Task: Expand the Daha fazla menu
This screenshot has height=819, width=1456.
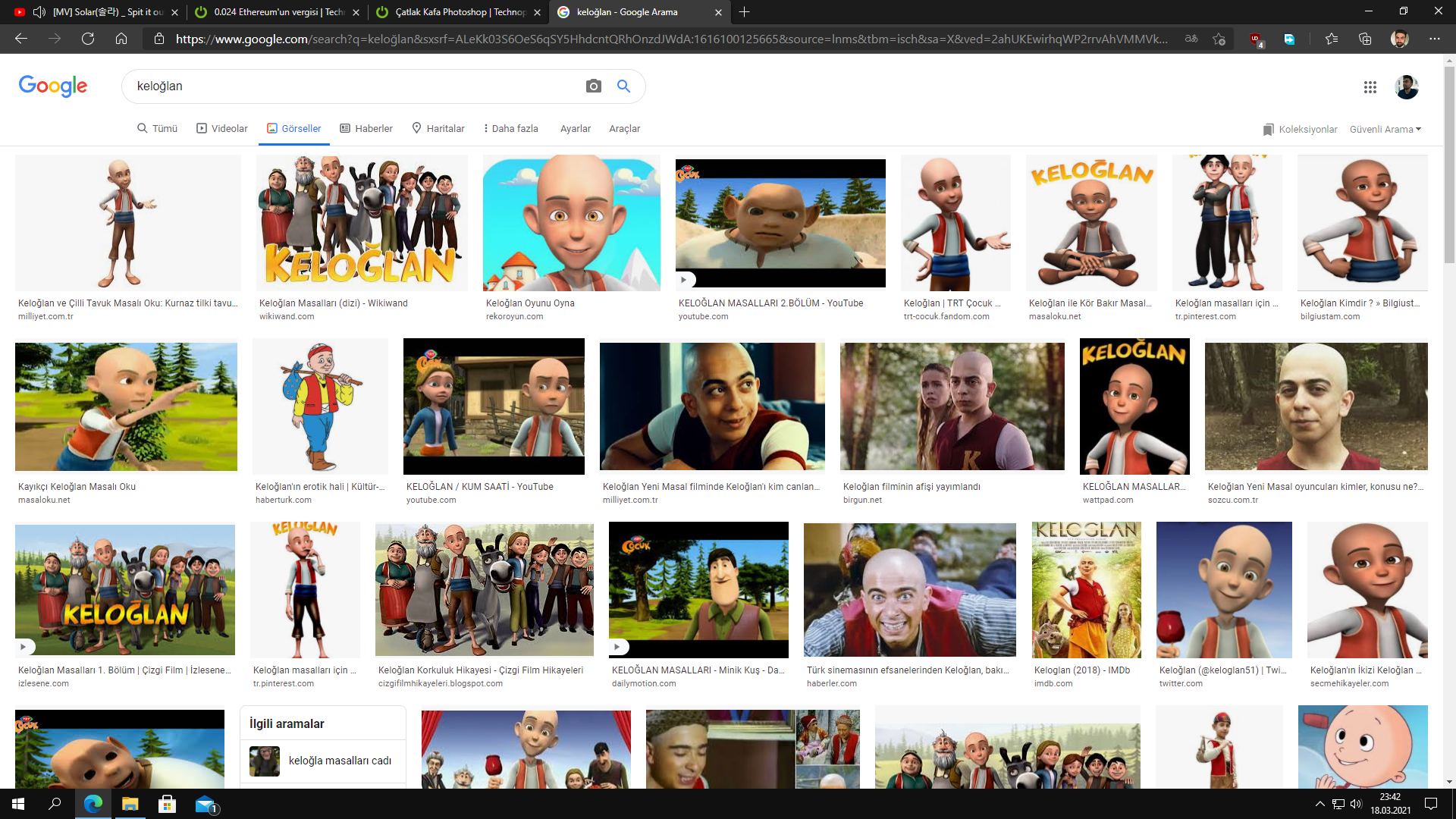Action: 510,128
